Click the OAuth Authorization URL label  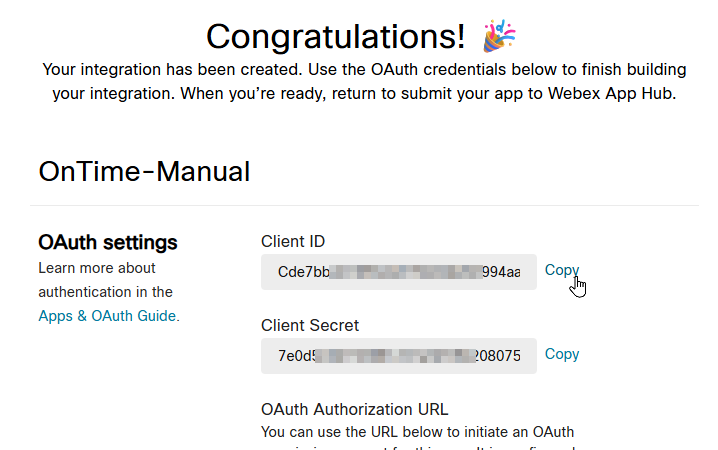tap(354, 409)
